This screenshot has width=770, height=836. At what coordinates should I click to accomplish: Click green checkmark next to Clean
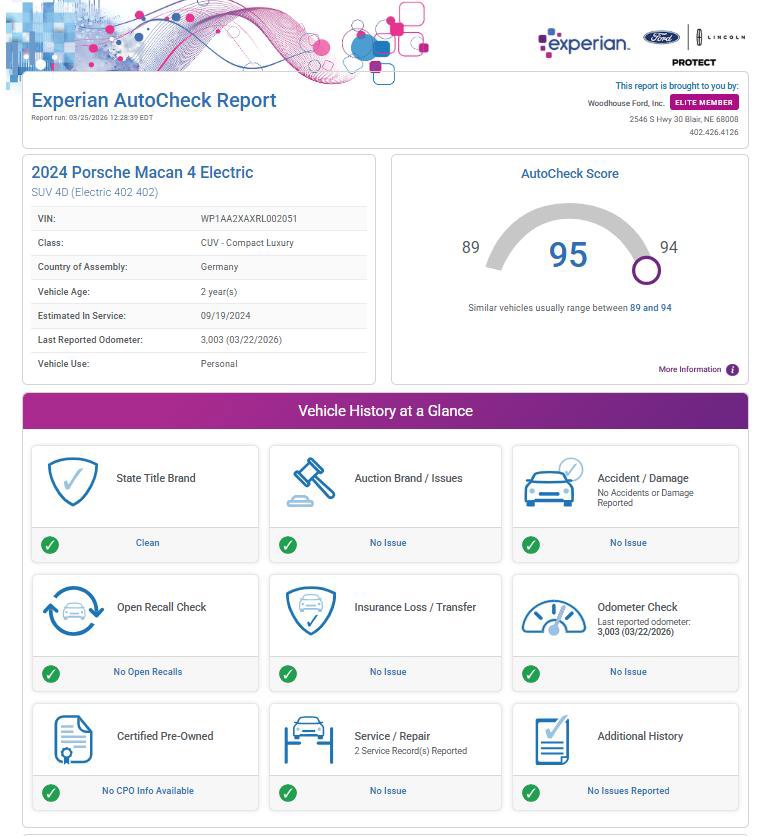pyautogui.click(x=50, y=545)
